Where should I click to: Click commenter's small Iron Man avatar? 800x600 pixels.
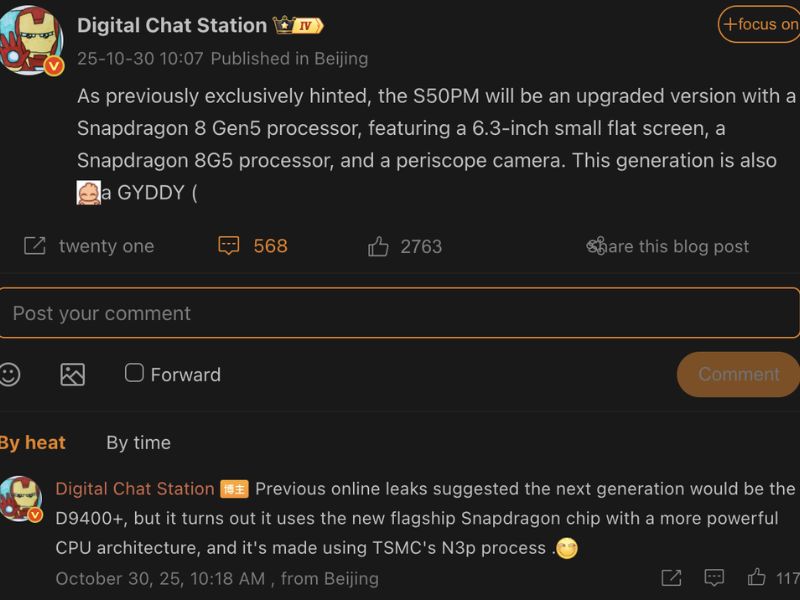click(x=20, y=498)
